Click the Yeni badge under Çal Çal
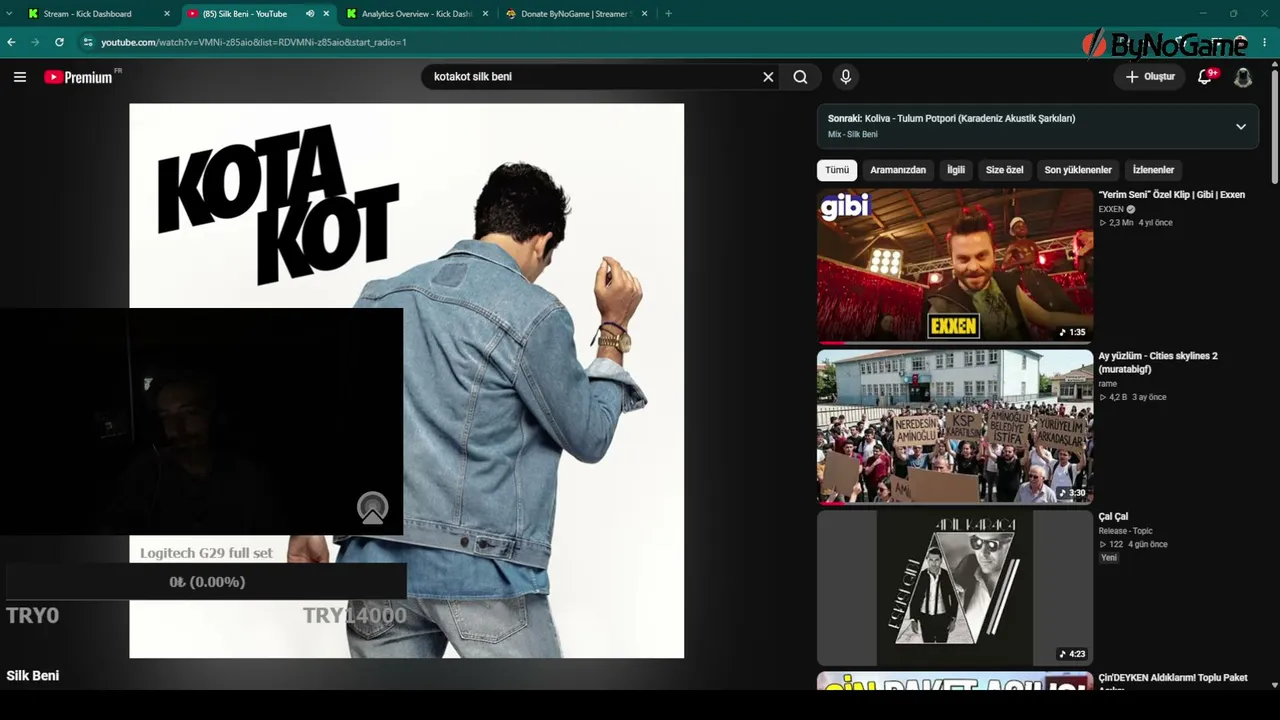 1109,558
